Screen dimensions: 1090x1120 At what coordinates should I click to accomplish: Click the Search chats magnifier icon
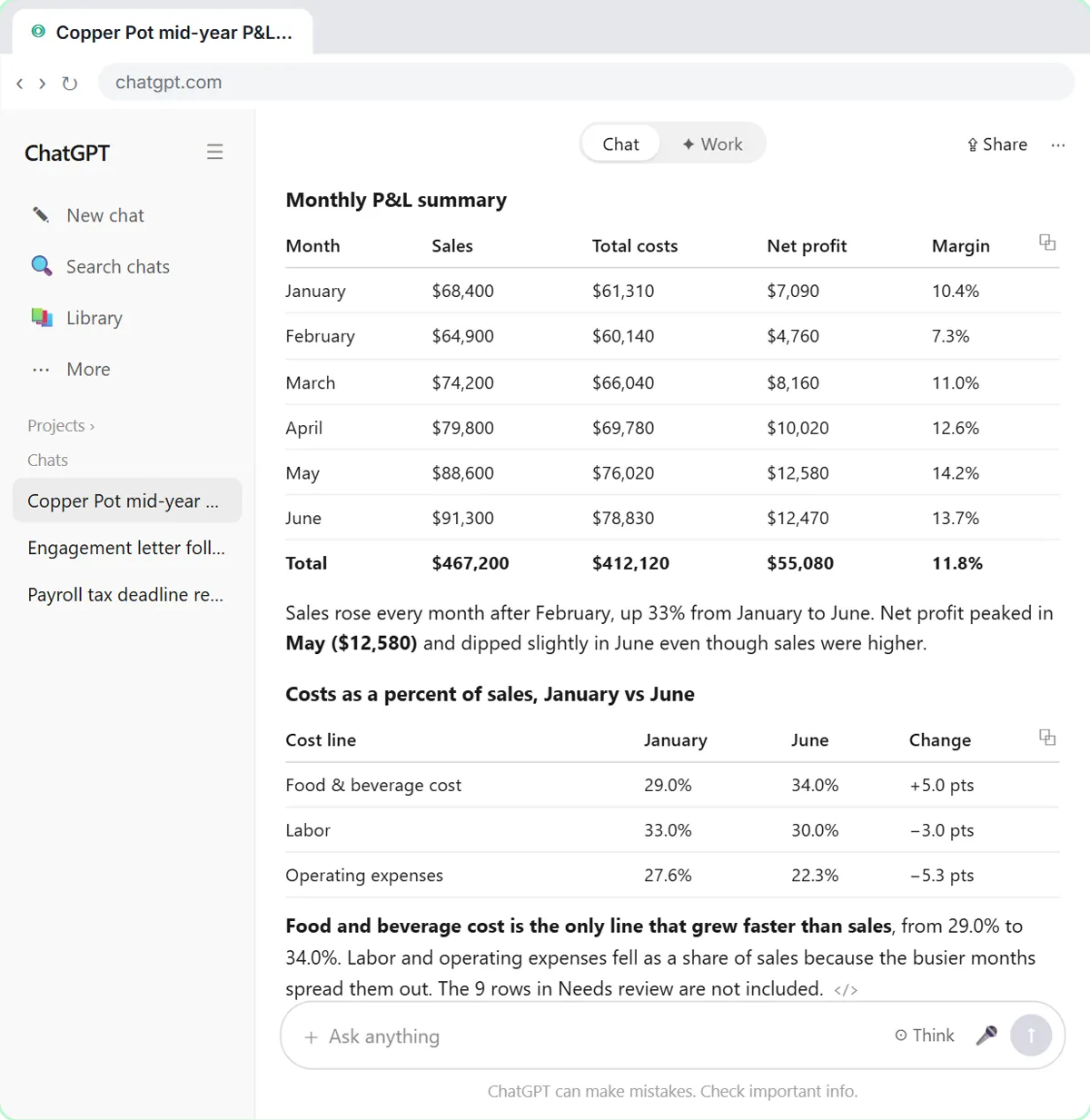(x=41, y=266)
